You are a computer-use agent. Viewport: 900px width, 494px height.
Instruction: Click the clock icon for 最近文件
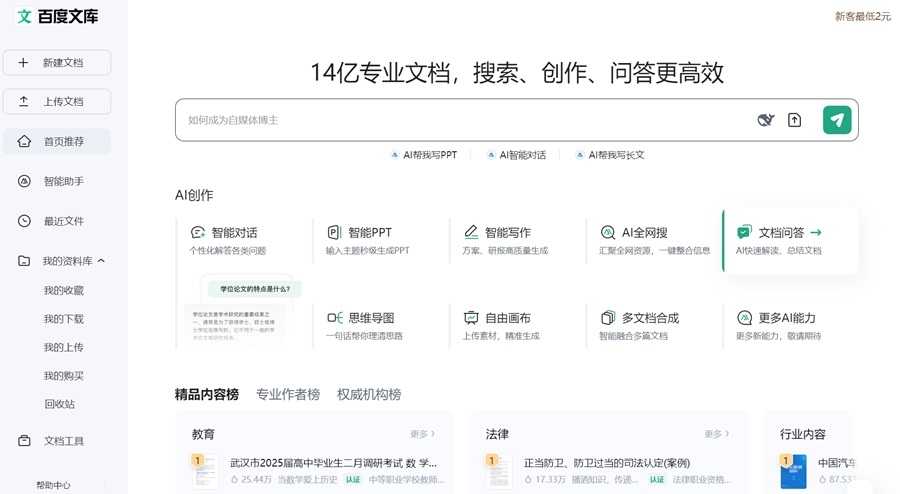(x=24, y=221)
